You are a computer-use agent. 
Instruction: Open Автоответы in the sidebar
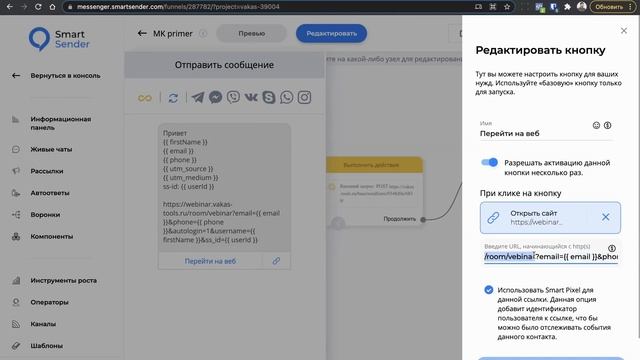[40, 193]
